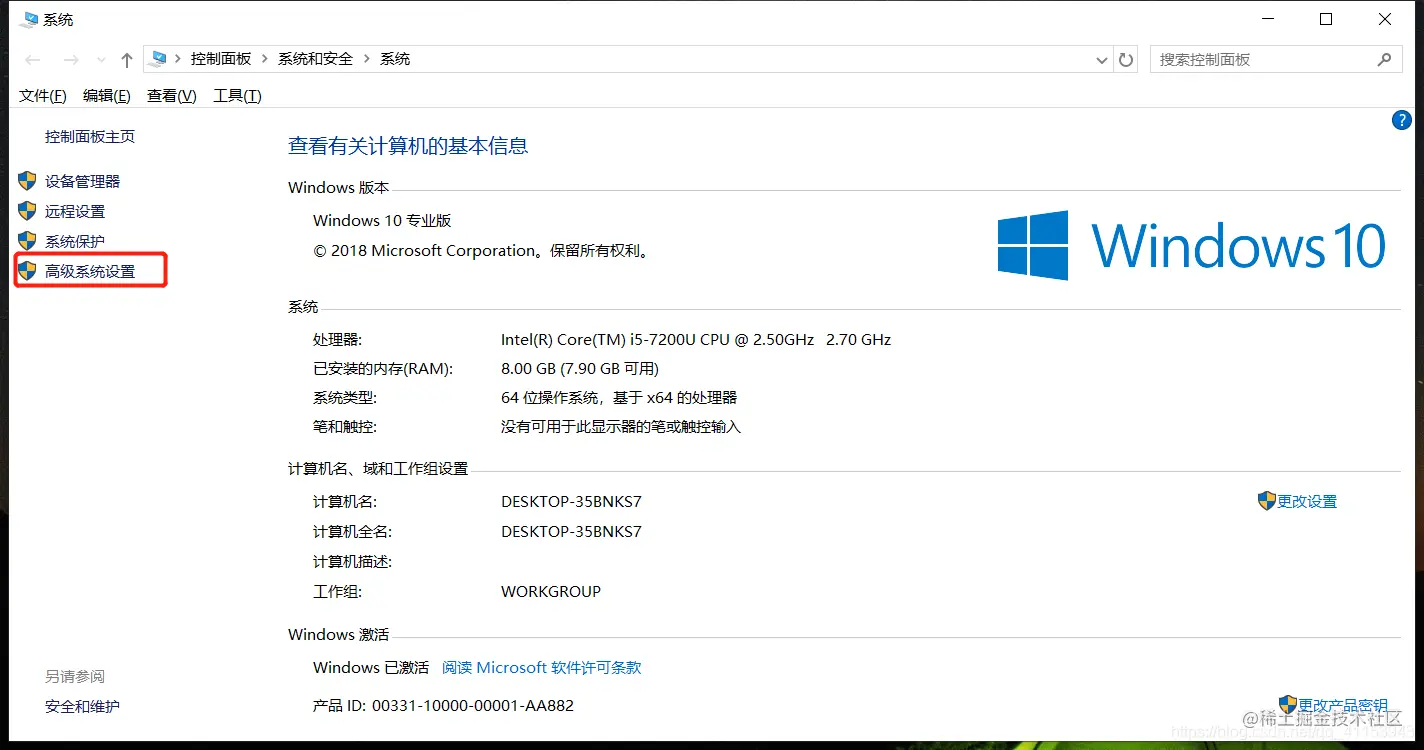Click the Back navigation arrow
Viewport: 1424px width, 750px height.
[32, 60]
